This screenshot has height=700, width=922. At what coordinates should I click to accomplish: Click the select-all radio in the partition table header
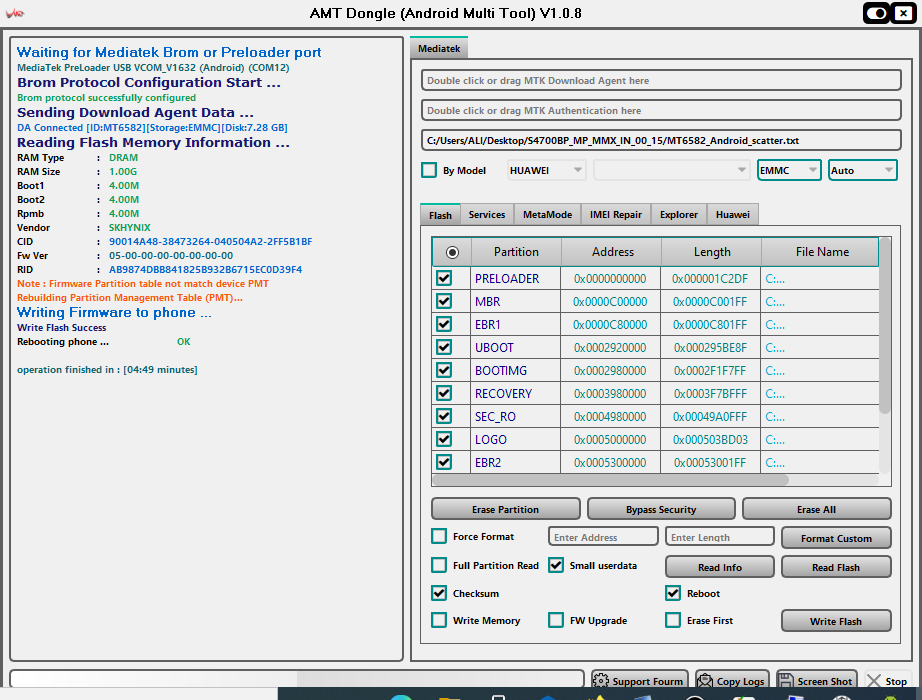[x=452, y=252]
